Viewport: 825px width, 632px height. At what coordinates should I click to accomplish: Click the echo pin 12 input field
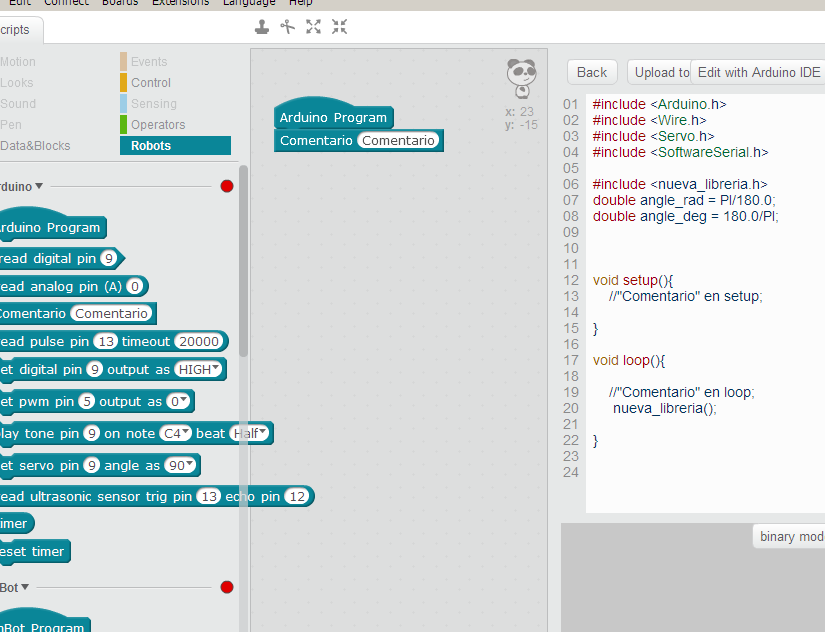[x=297, y=496]
